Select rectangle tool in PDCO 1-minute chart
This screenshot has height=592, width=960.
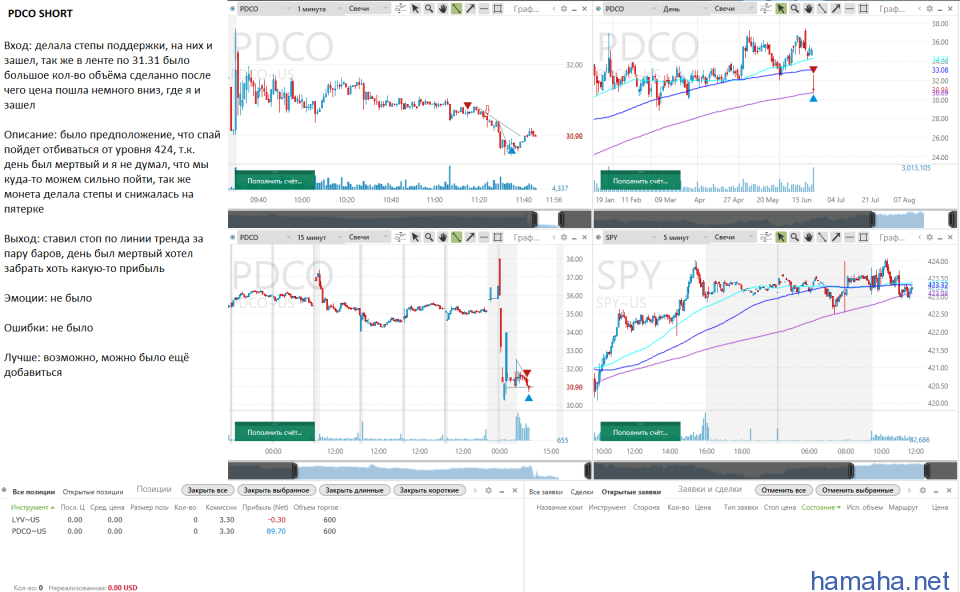pos(498,9)
